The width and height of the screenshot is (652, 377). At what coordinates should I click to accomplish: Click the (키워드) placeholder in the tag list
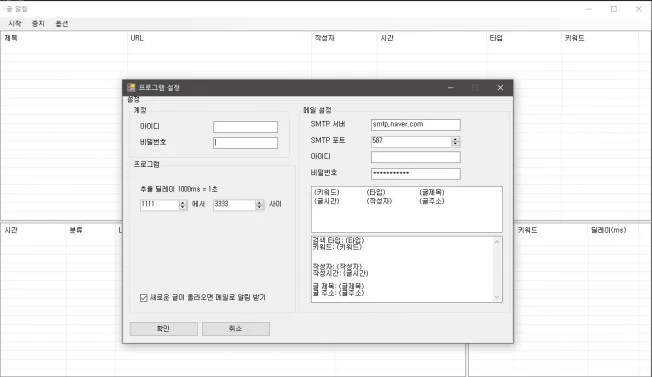pyautogui.click(x=327, y=192)
